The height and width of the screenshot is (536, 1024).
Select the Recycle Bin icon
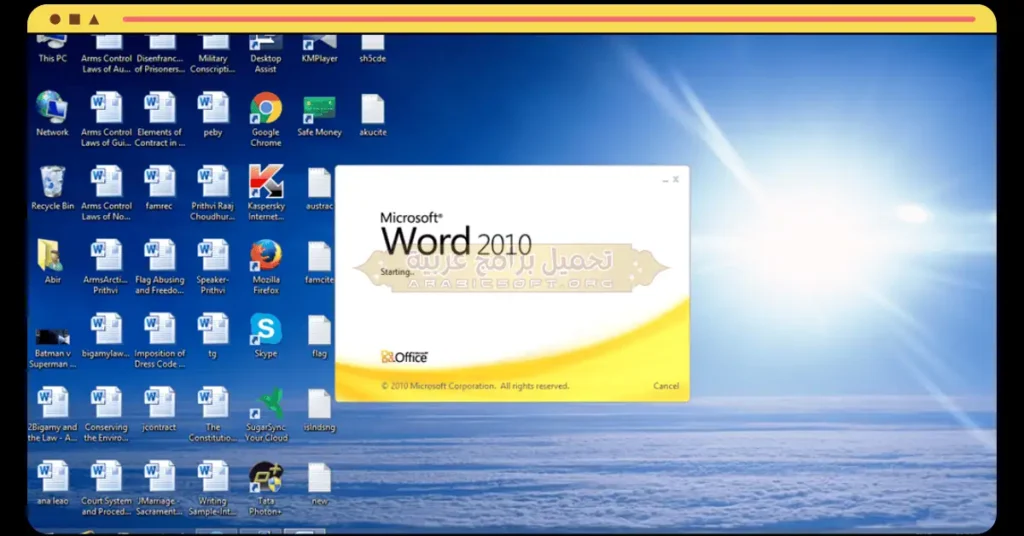coord(52,182)
